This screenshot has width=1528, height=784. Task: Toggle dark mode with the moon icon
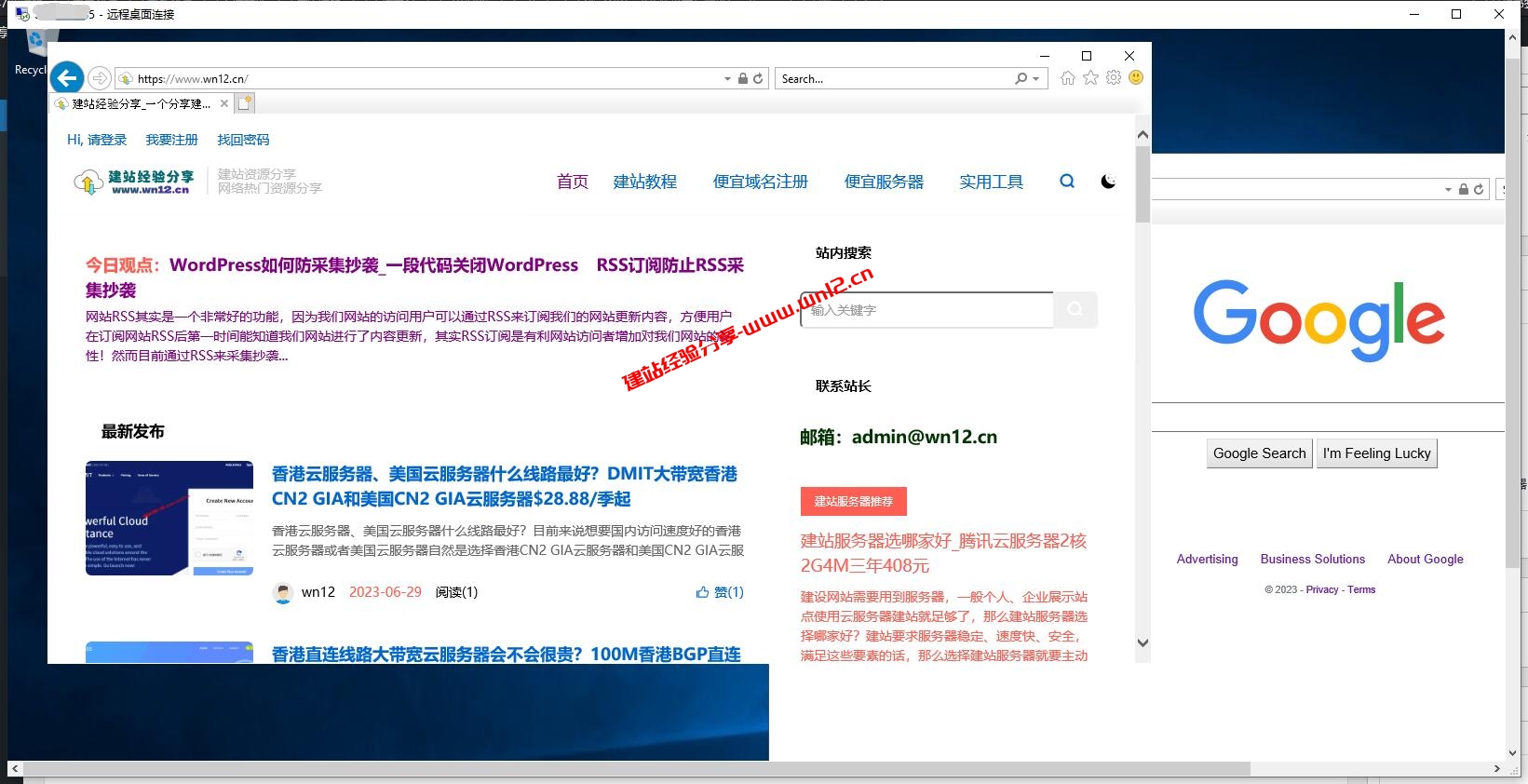[x=1108, y=182]
